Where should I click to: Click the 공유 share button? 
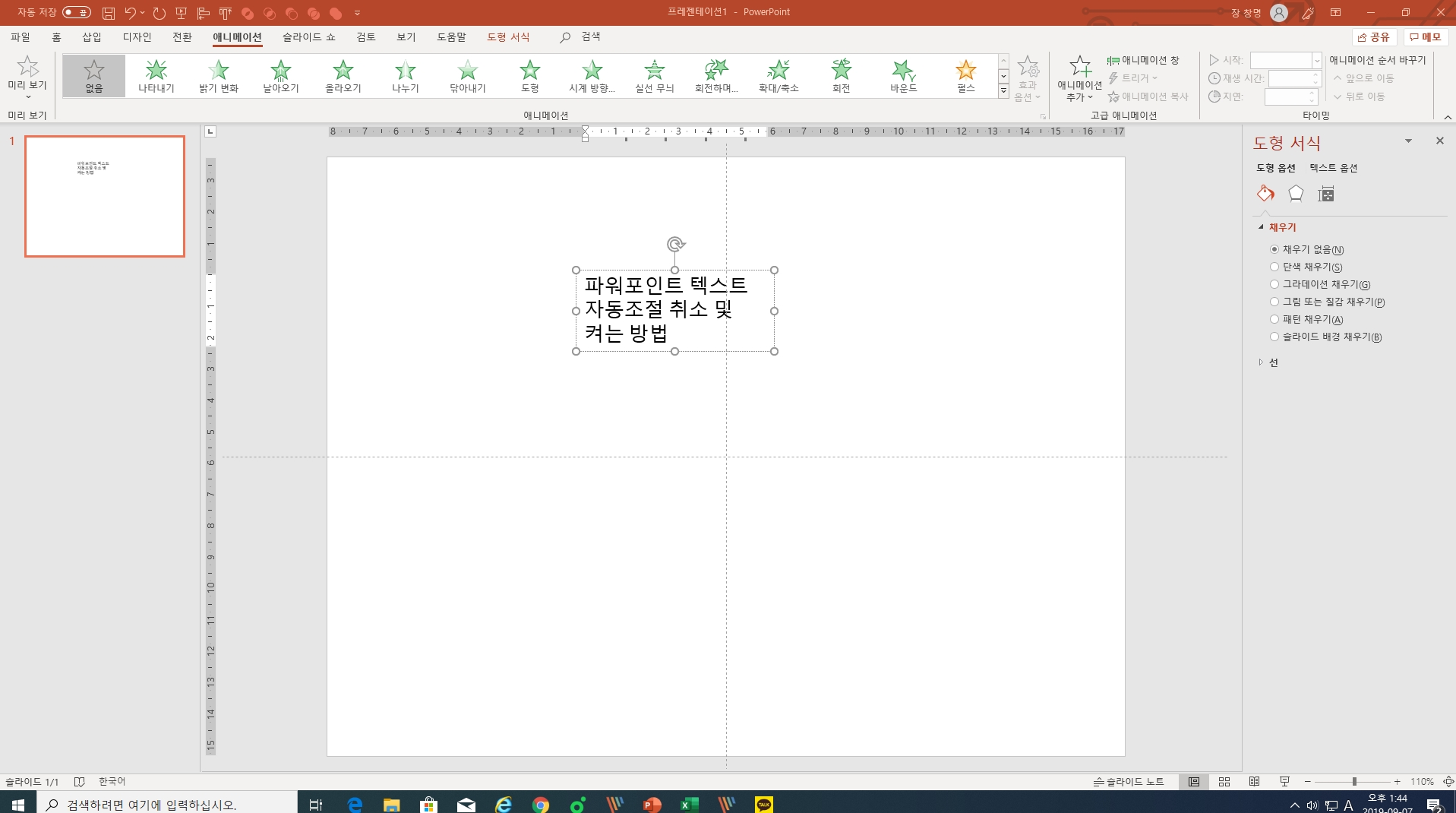(x=1375, y=37)
